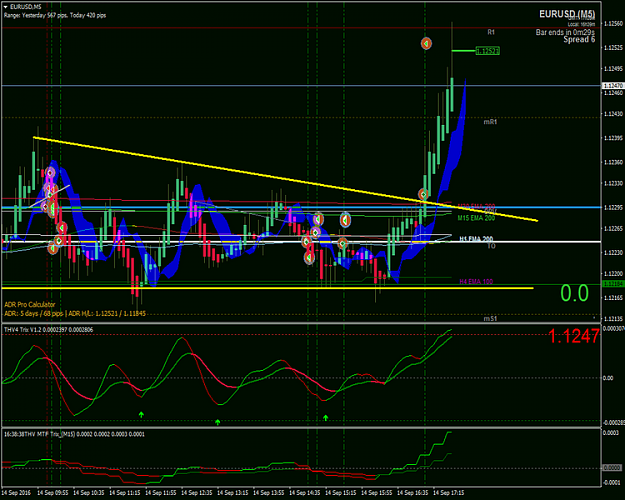Screen dimensions: 625x500
Task: Click the 14 Sep 11:15 time axis label
Action: [x=125, y=493]
